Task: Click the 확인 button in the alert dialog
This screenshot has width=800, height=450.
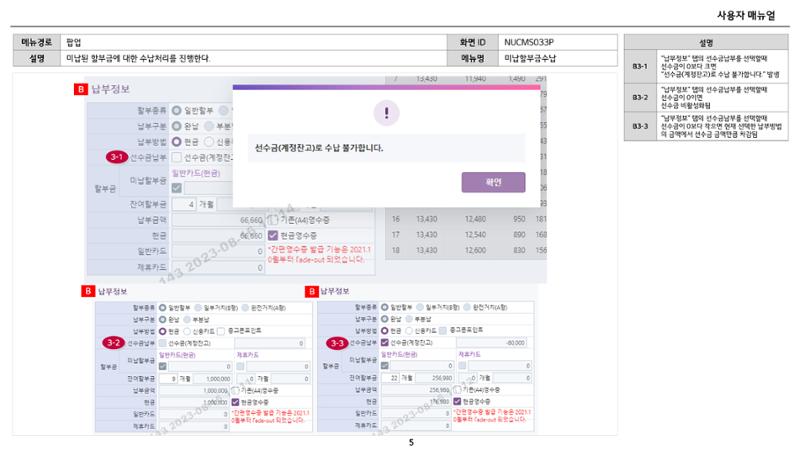Action: click(x=493, y=182)
